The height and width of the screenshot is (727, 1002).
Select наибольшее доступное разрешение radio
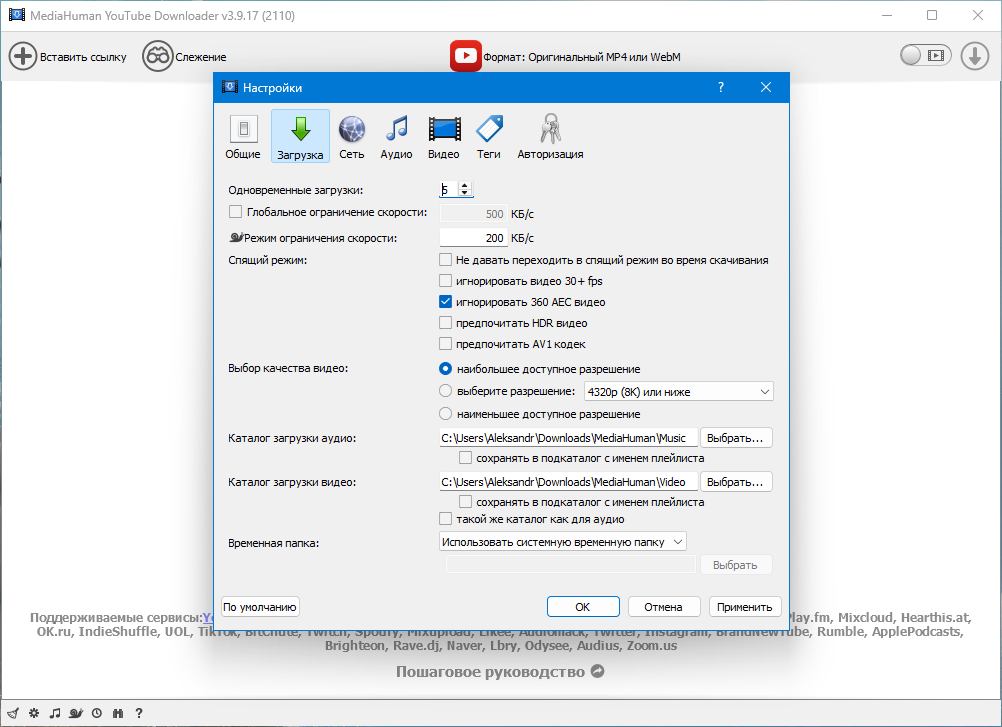pos(445,369)
